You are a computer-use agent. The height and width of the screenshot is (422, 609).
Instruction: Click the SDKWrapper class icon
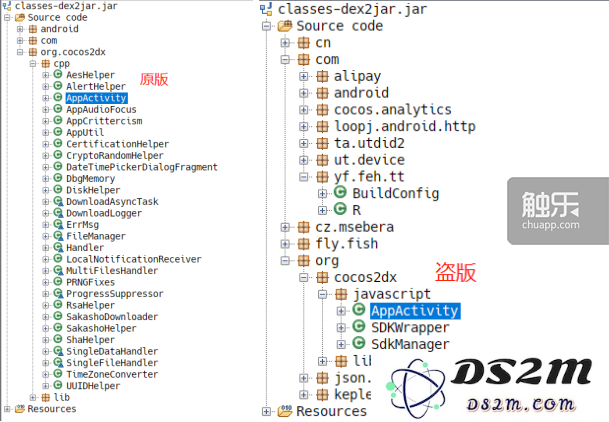[x=358, y=326]
